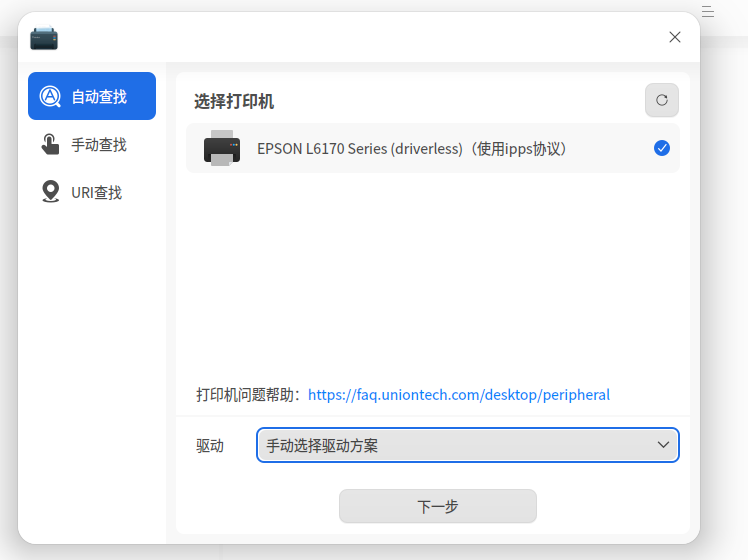Click the 驱动 label

[x=210, y=446]
